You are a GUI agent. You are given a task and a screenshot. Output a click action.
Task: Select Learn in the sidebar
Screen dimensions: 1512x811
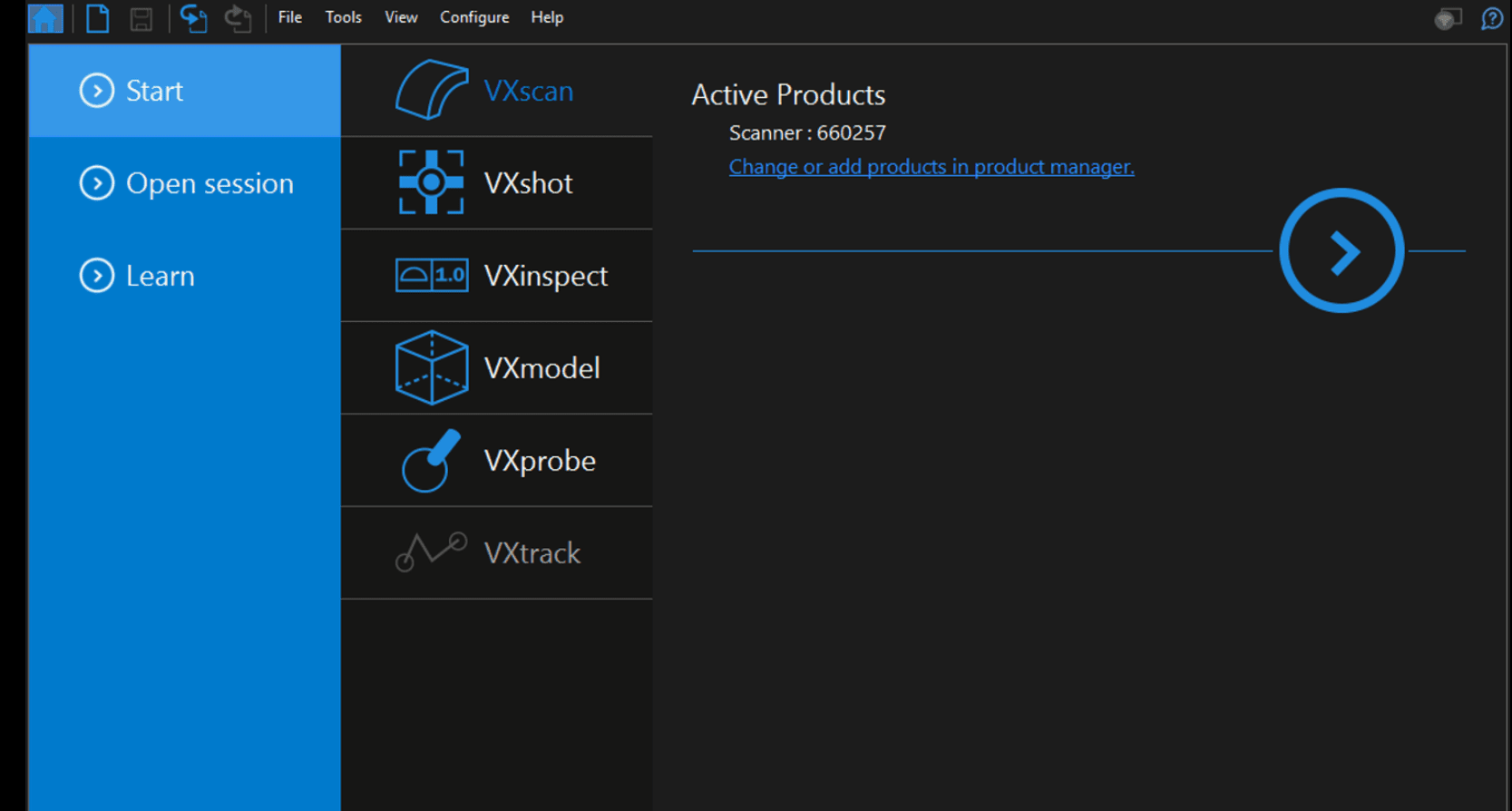pyautogui.click(x=184, y=276)
